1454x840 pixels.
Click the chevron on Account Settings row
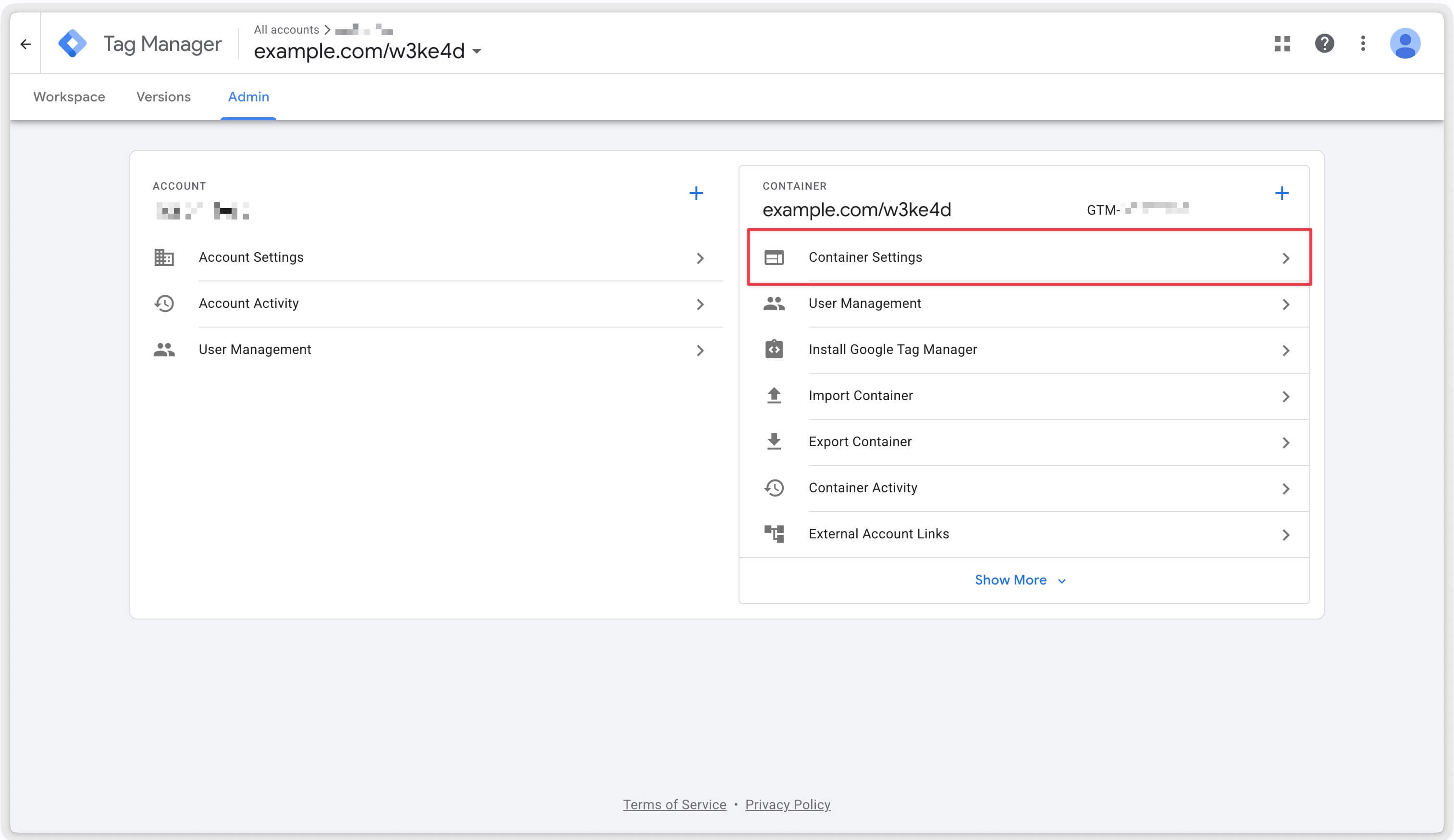(x=700, y=258)
